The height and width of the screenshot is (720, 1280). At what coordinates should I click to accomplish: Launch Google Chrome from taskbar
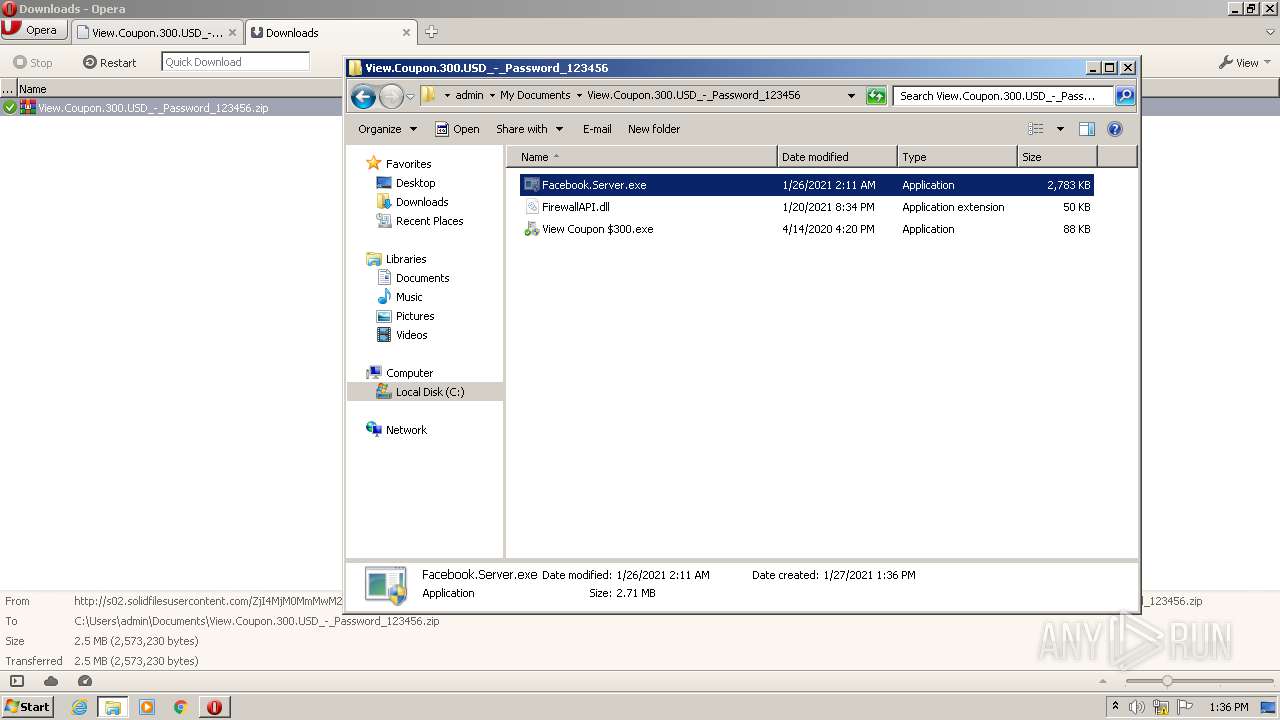pos(180,707)
